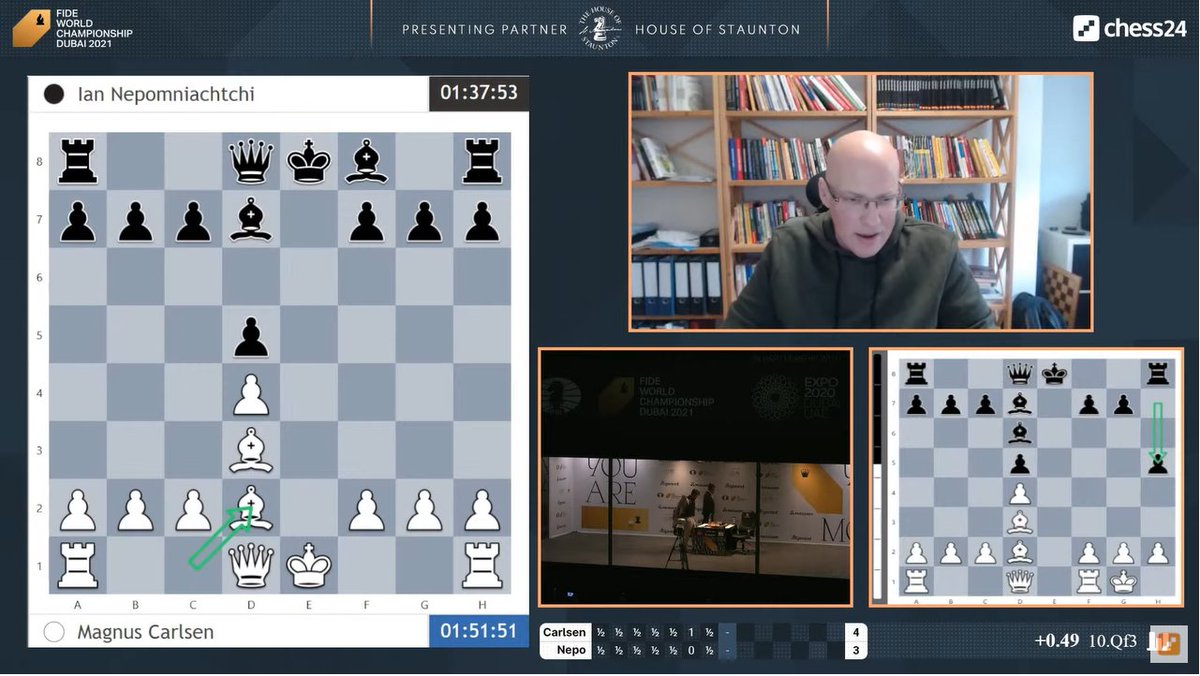Screen dimensions: 1200x676
Task: Select the black rook on a8, main board
Action: 78,161
